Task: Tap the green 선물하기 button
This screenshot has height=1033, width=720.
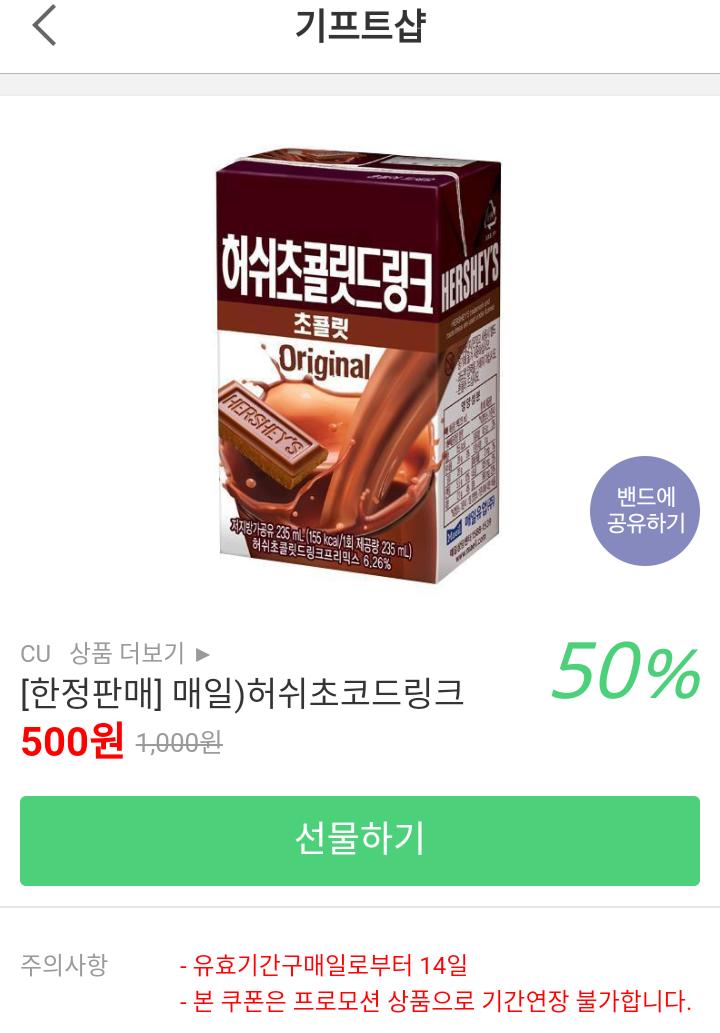Action: click(360, 841)
